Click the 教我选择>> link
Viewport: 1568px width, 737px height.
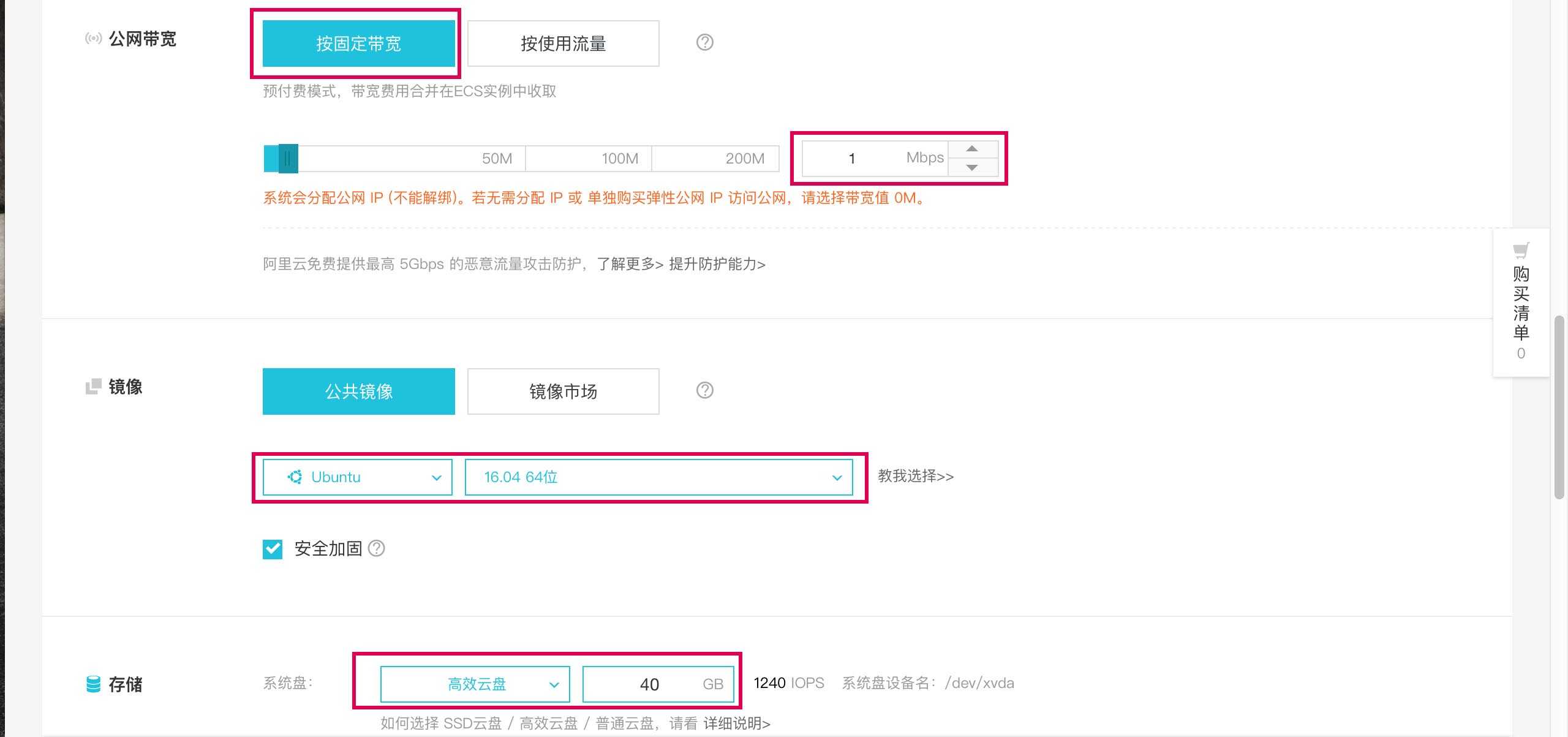click(916, 476)
